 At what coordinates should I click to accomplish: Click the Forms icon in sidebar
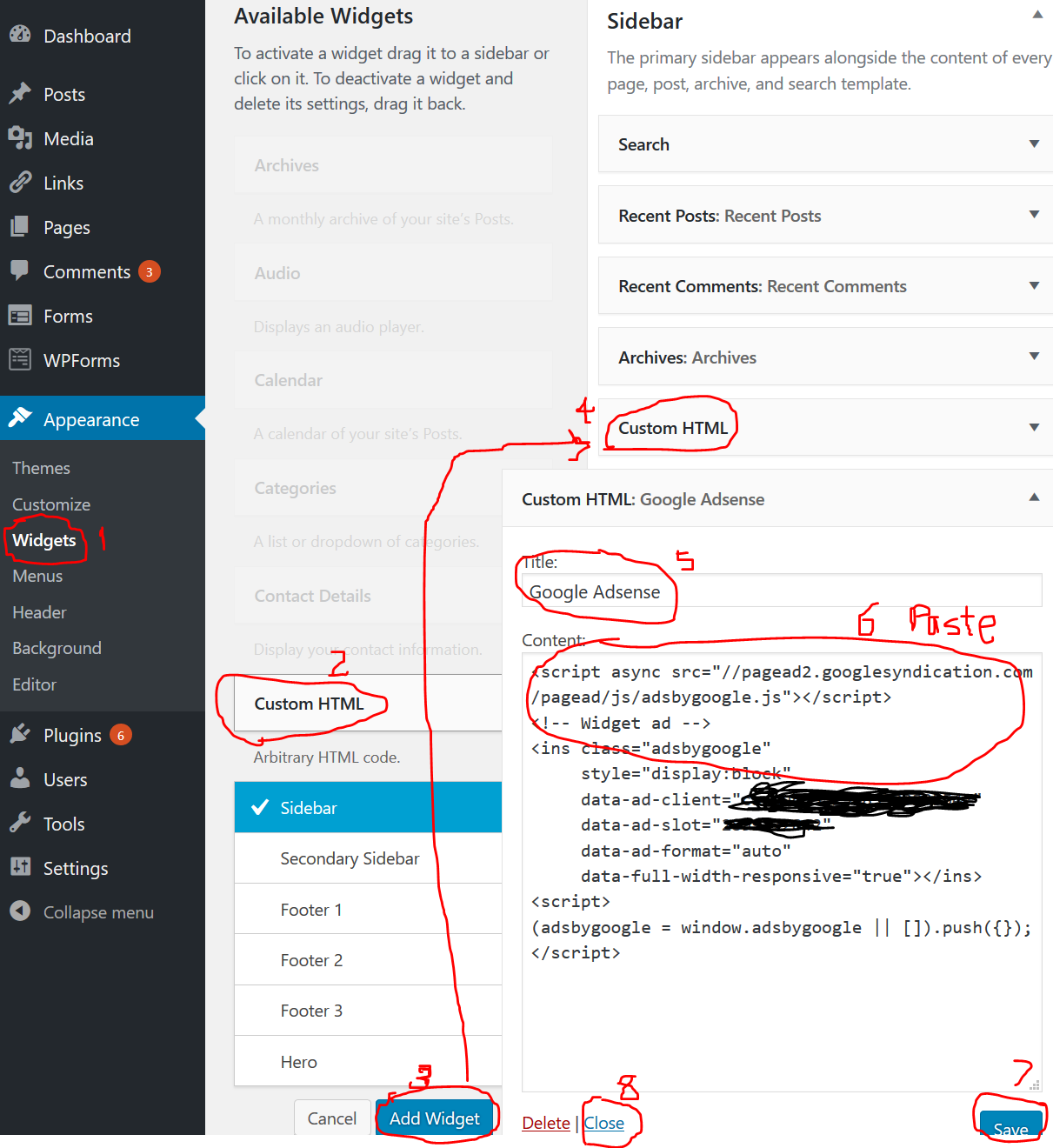tap(20, 316)
